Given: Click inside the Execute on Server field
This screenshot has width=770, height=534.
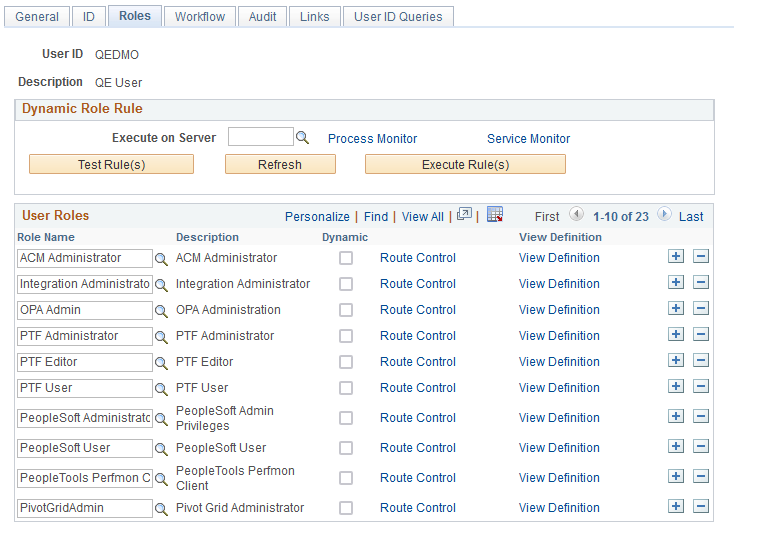Looking at the screenshot, I should tap(260, 137).
